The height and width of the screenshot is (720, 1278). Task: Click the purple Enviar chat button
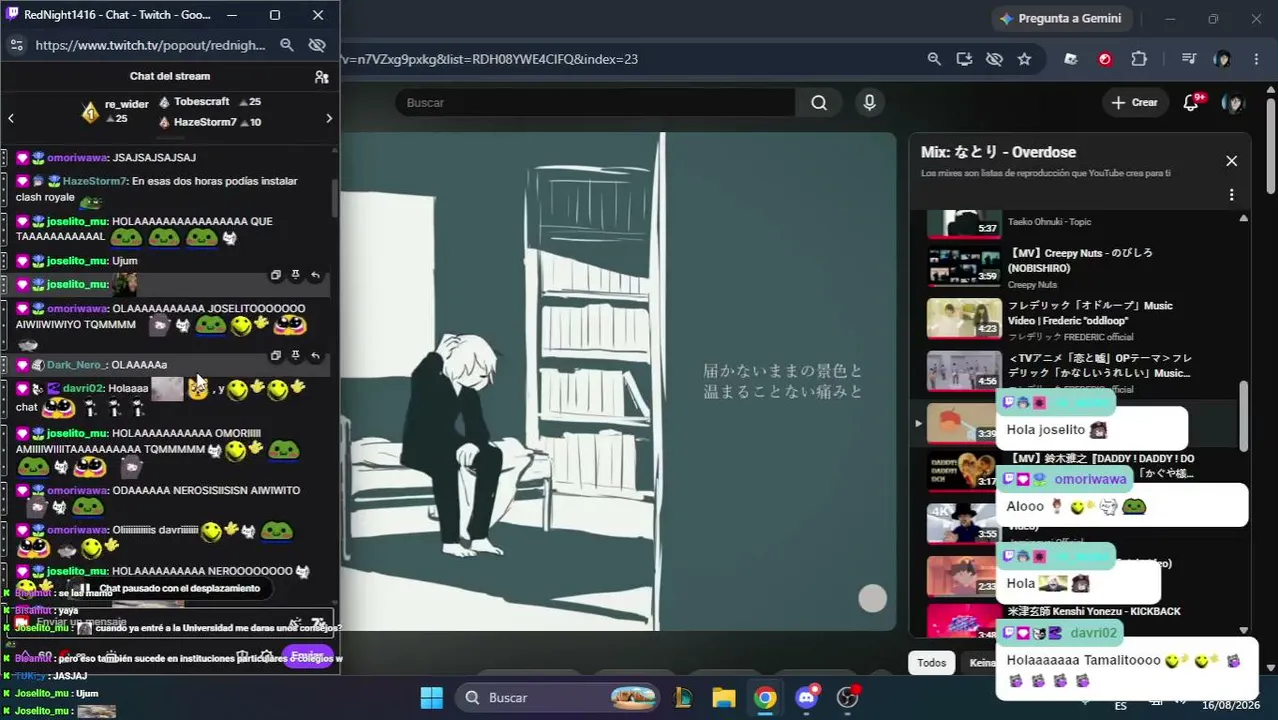click(x=307, y=657)
